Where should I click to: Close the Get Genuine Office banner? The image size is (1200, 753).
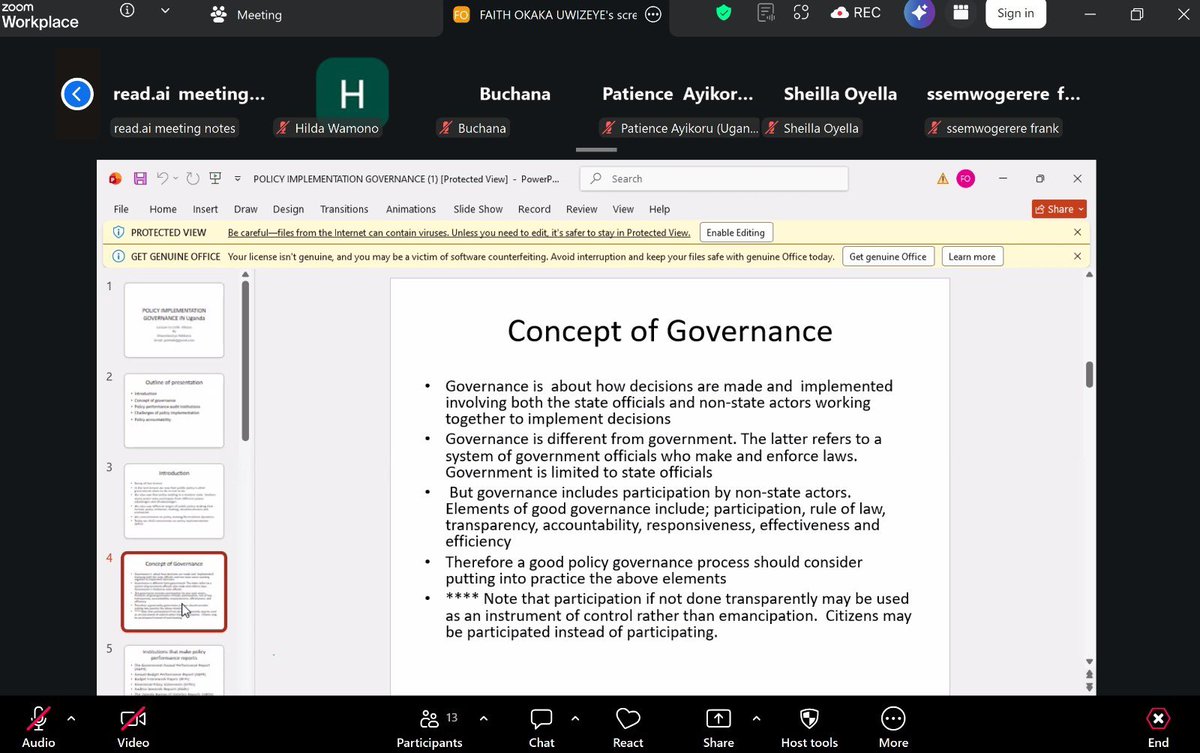[x=1077, y=256]
